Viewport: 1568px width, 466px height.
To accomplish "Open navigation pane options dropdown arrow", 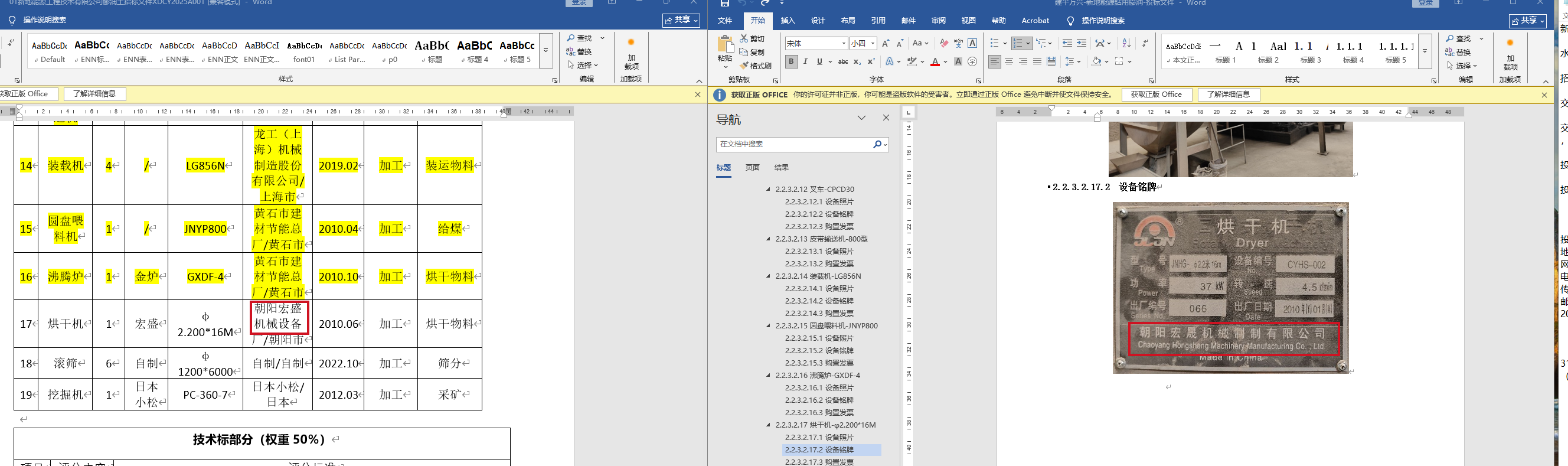I will (861, 118).
